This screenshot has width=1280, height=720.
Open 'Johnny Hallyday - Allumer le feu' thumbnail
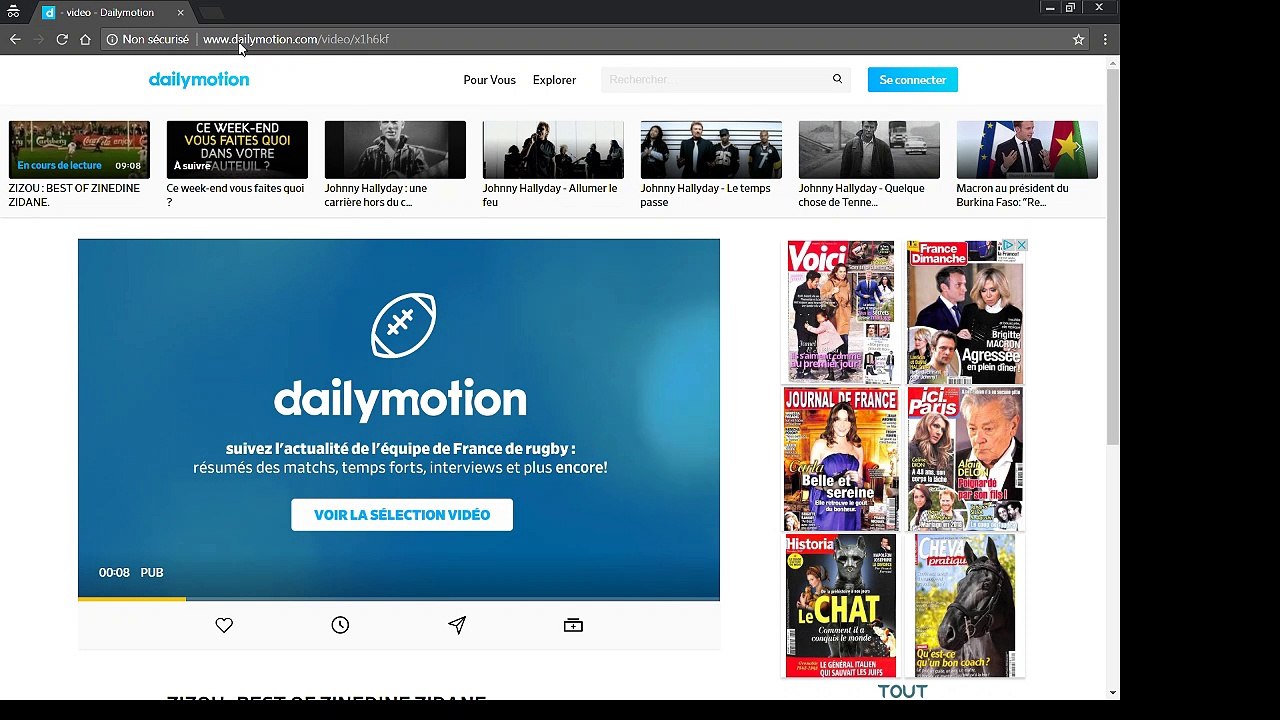[x=553, y=150]
